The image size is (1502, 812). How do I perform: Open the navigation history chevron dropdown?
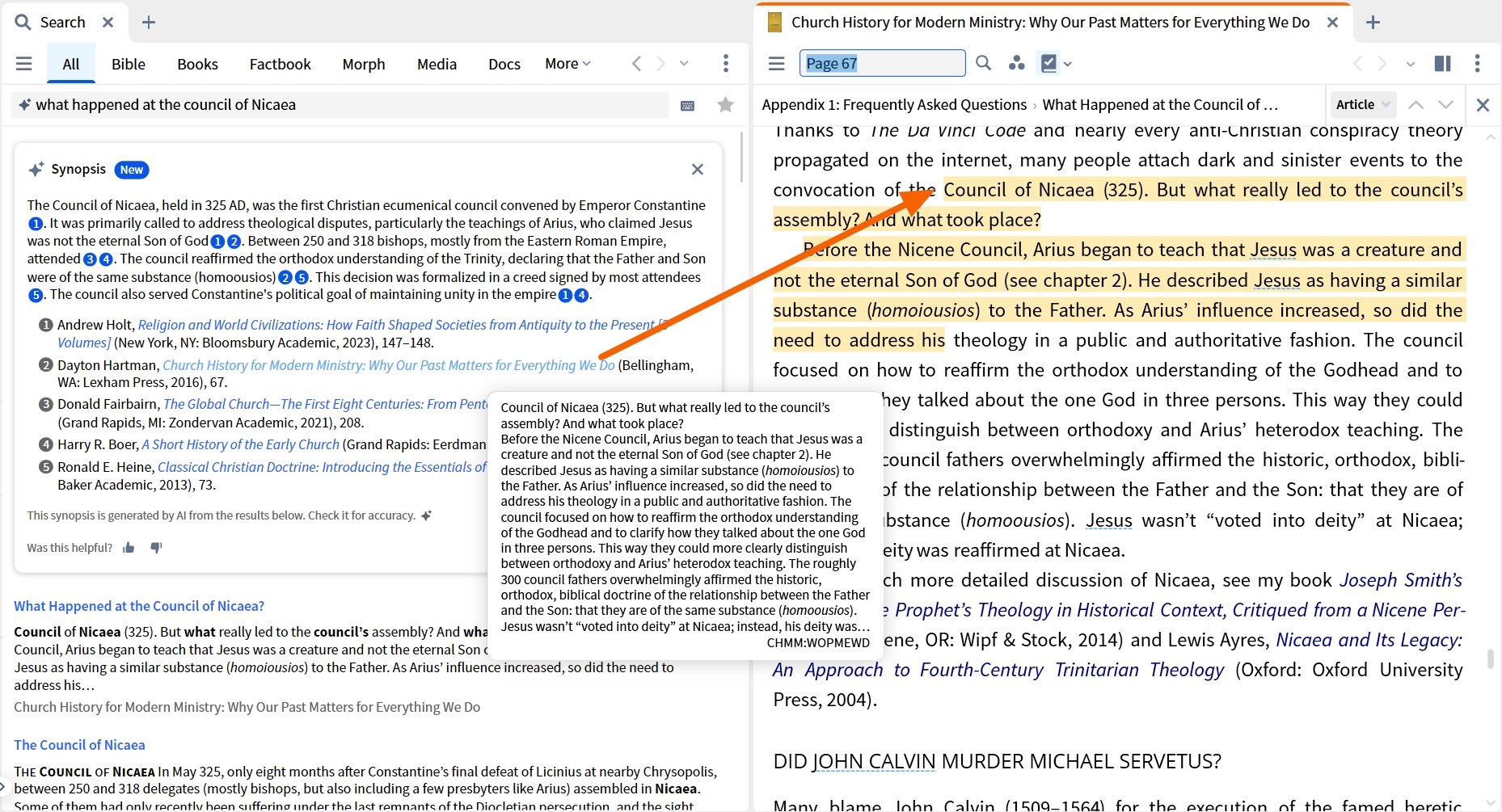(x=1410, y=63)
